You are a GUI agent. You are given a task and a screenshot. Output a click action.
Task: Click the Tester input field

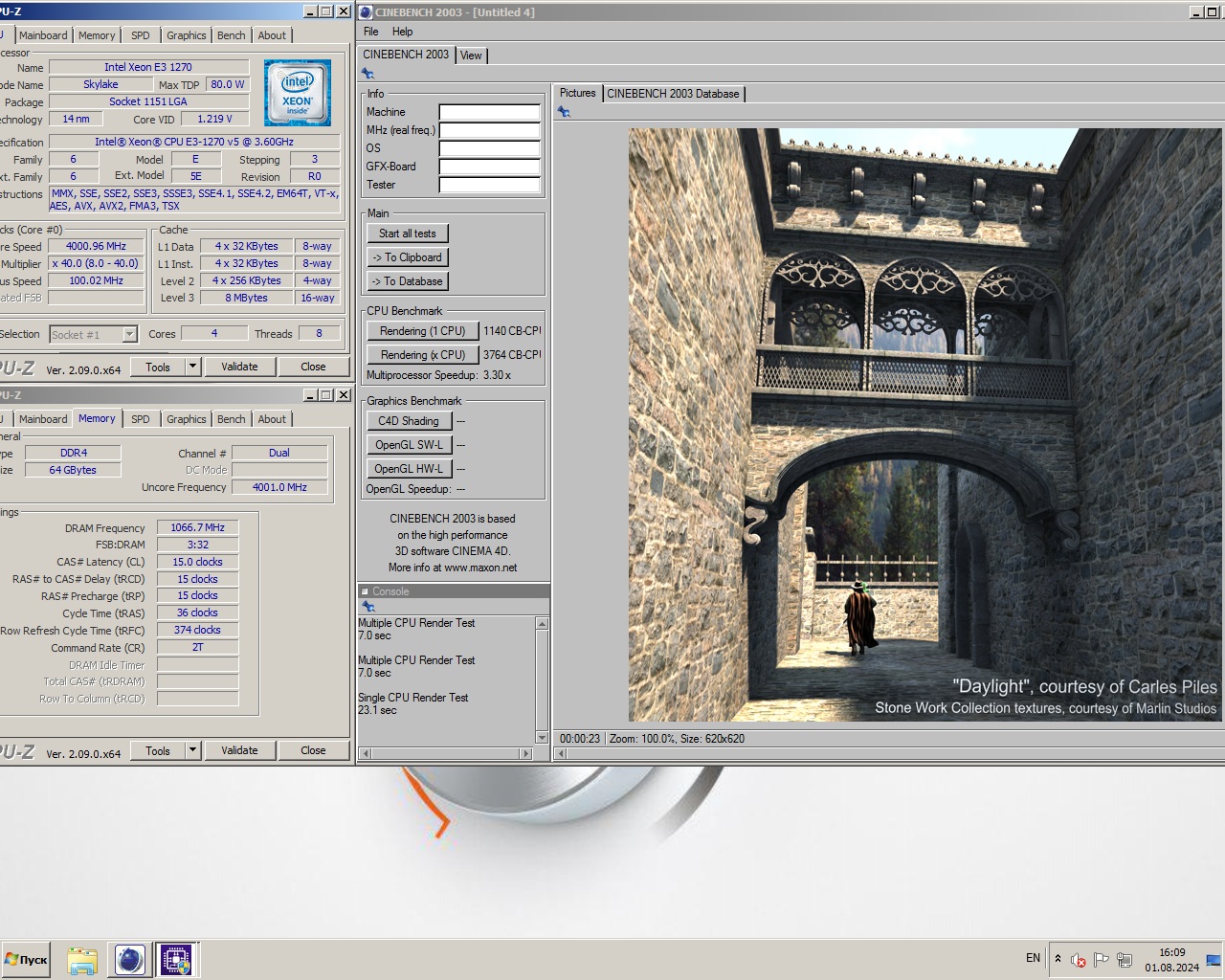(x=489, y=185)
